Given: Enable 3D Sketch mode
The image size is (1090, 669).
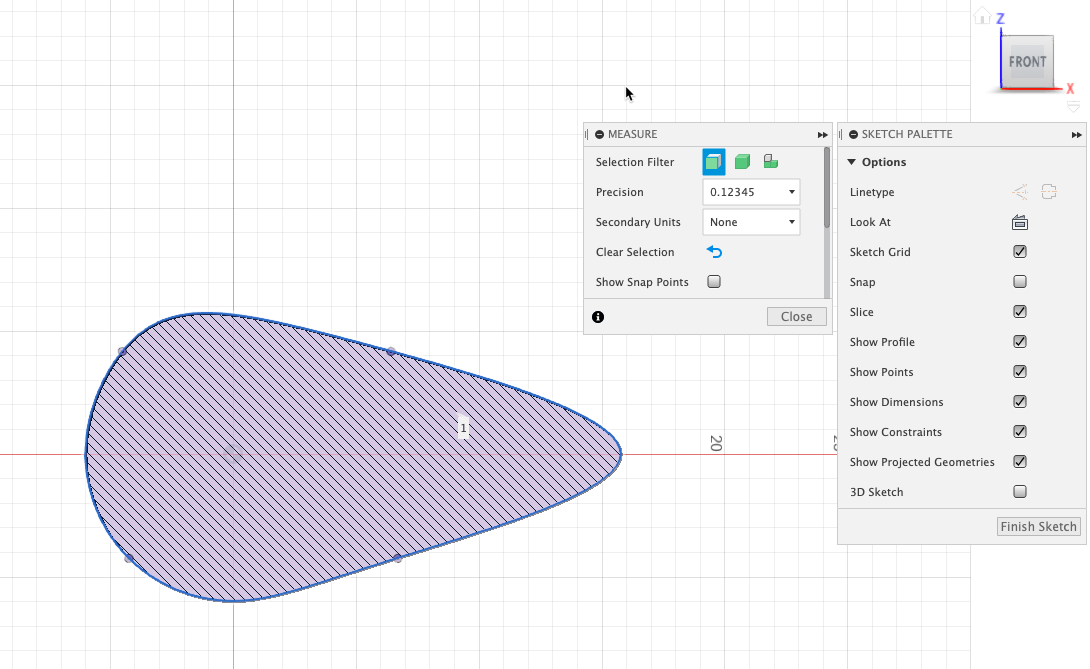Looking at the screenshot, I should coord(1020,491).
